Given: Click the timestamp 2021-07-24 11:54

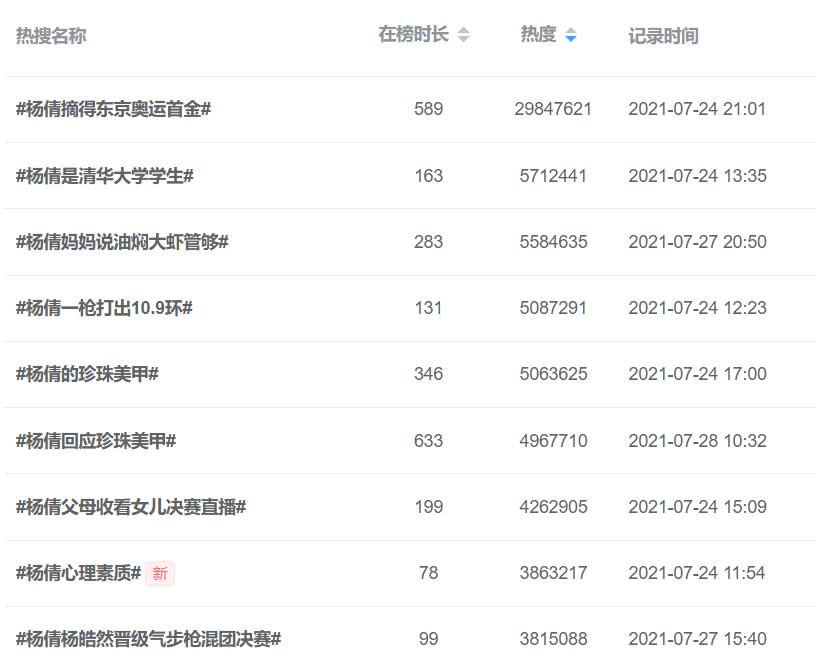Looking at the screenshot, I should [697, 573].
